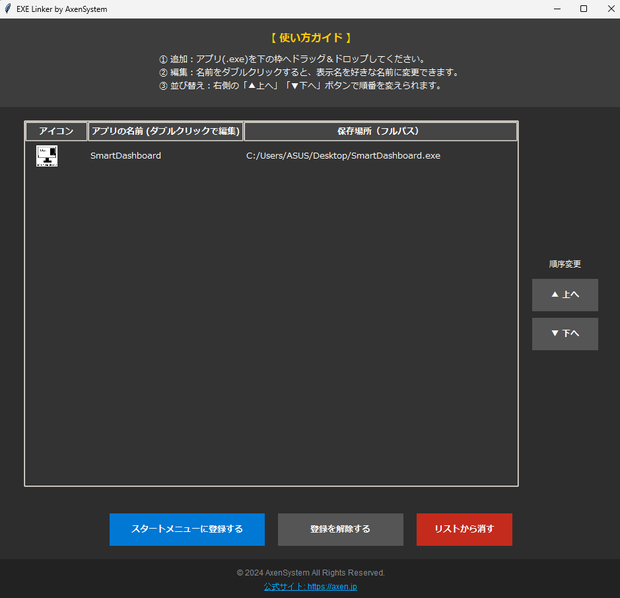Image resolution: width=620 pixels, height=598 pixels.
Task: Select the SmartDashboard.exe full path cell
Action: [343, 156]
